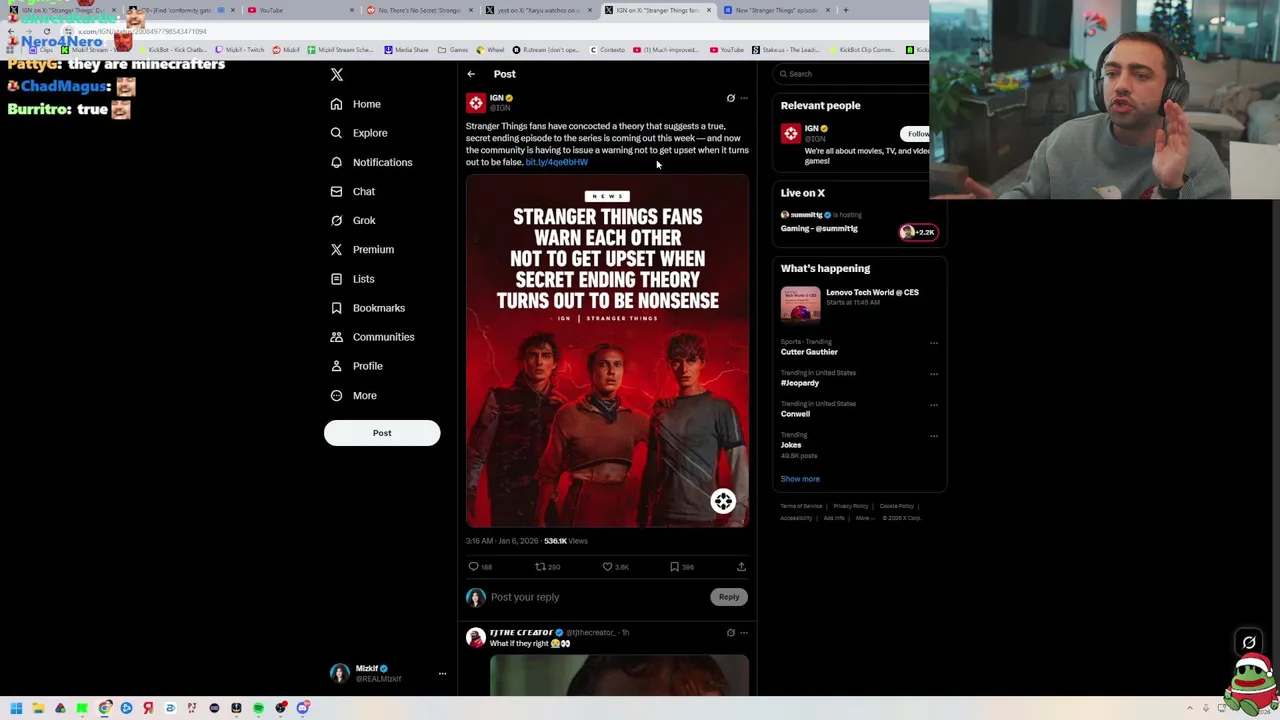Viewport: 1280px width, 720px height.
Task: Click the IGN avatar on the post
Action: click(476, 102)
